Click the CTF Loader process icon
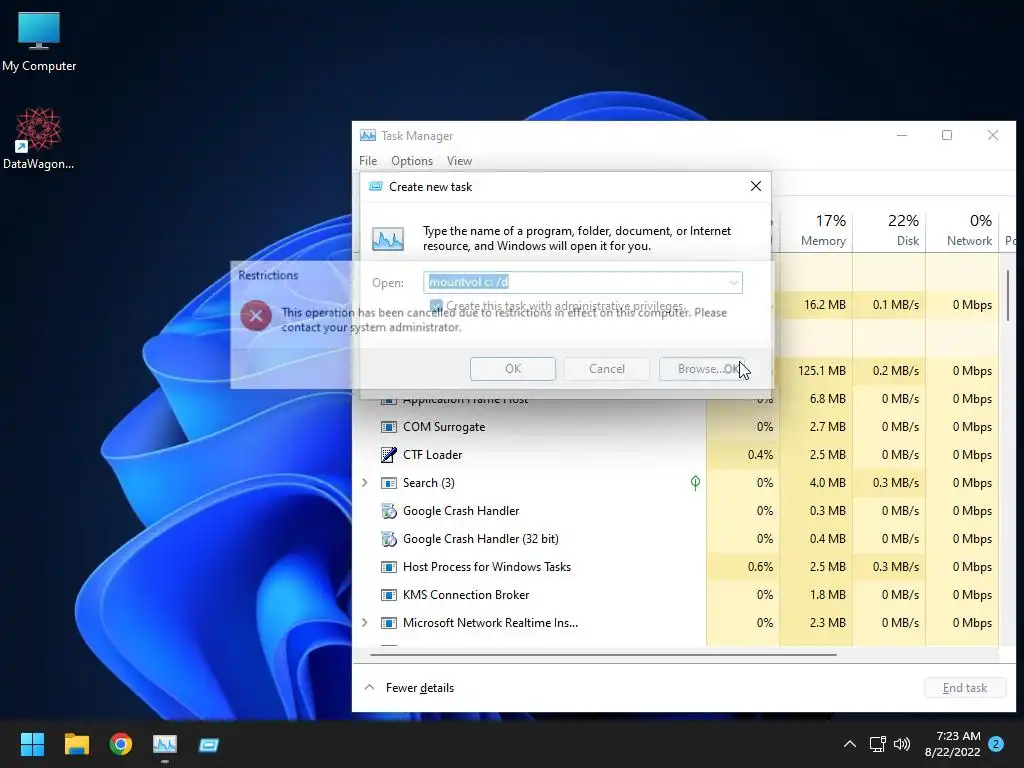This screenshot has height=768, width=1024. (x=389, y=455)
